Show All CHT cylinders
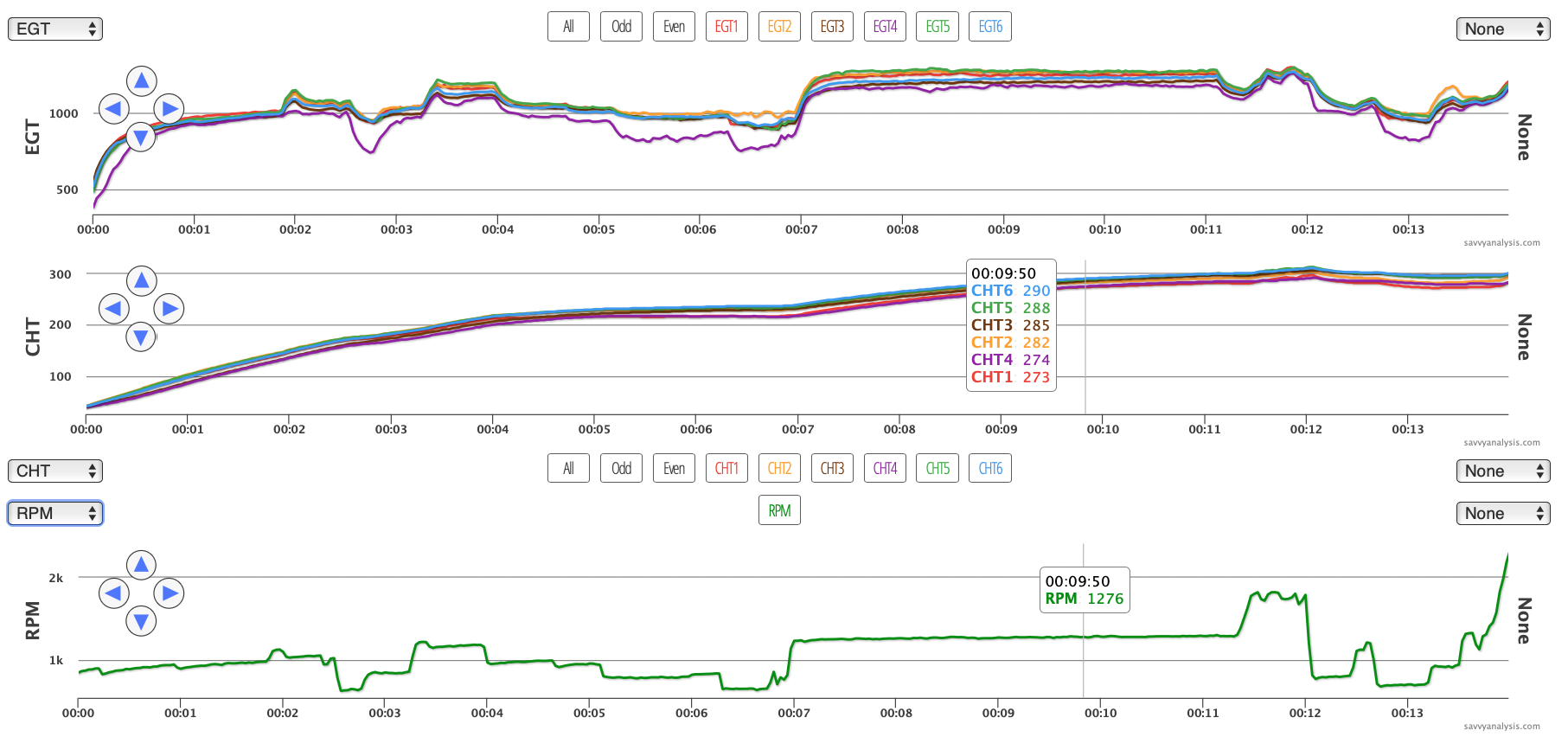 pyautogui.click(x=568, y=469)
